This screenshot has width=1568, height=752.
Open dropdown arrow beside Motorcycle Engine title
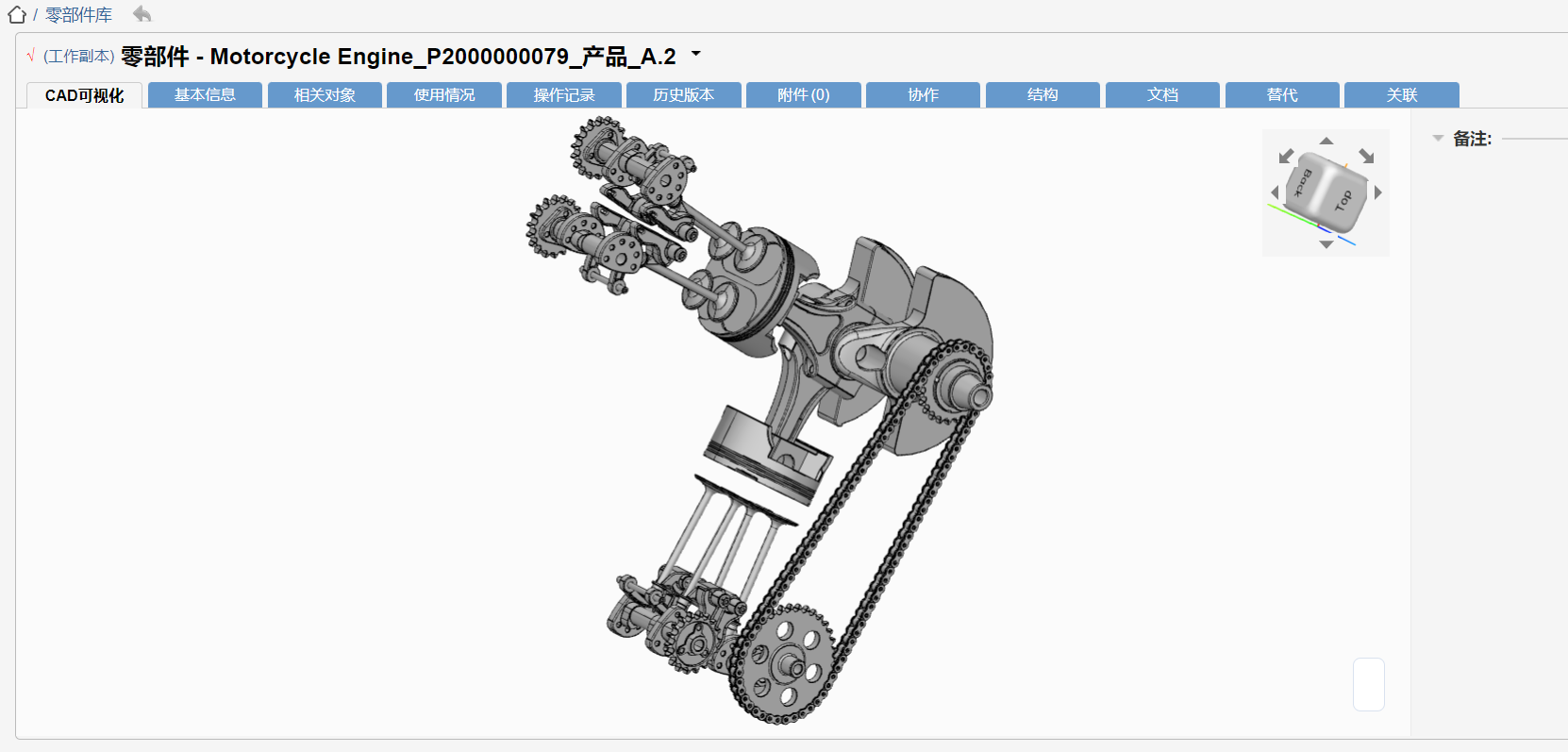[x=696, y=54]
